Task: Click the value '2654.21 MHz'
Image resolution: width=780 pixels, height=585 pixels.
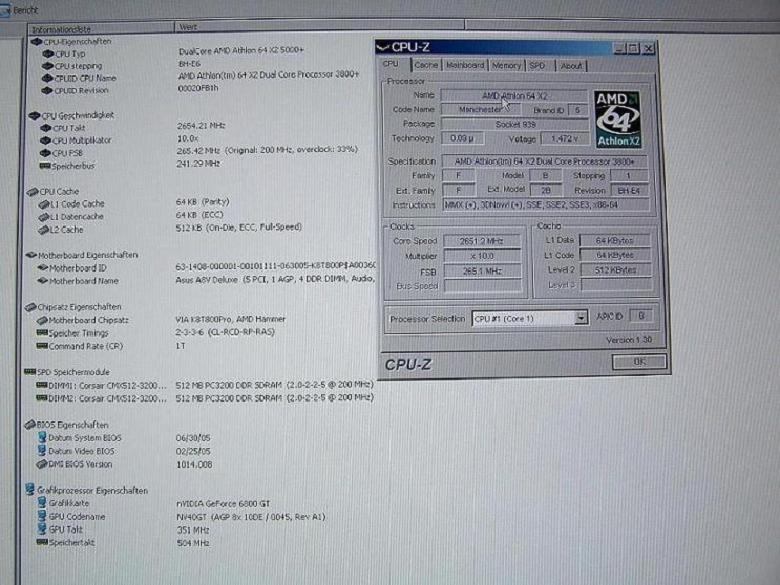Action: point(201,126)
